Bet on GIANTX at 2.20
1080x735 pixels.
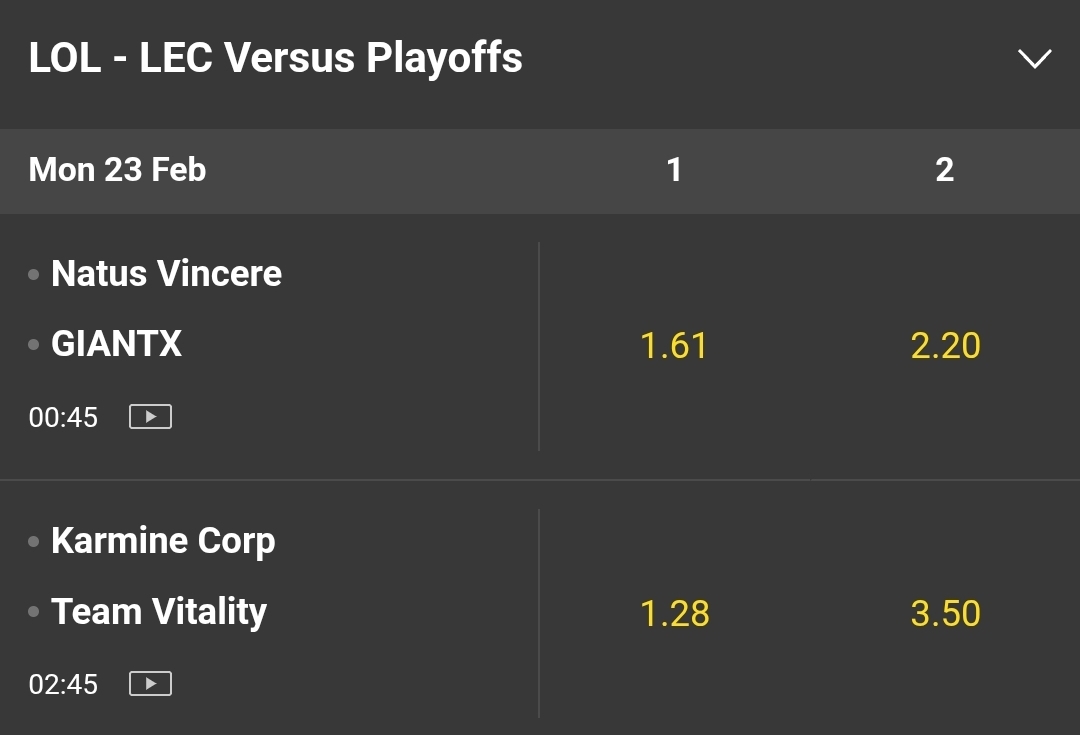coord(945,346)
